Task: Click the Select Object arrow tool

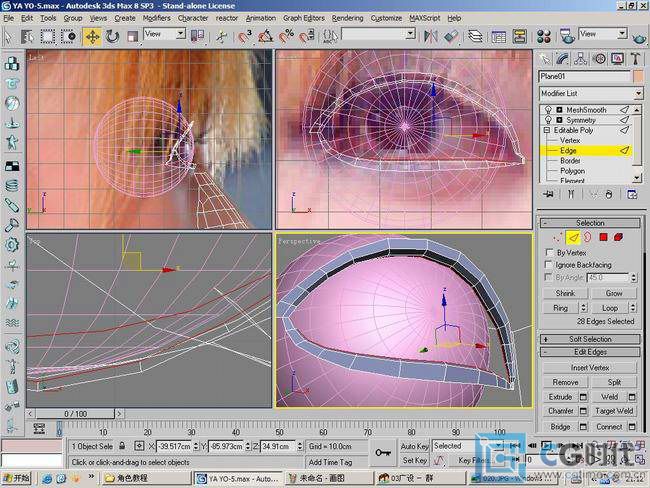Action: 8,36
